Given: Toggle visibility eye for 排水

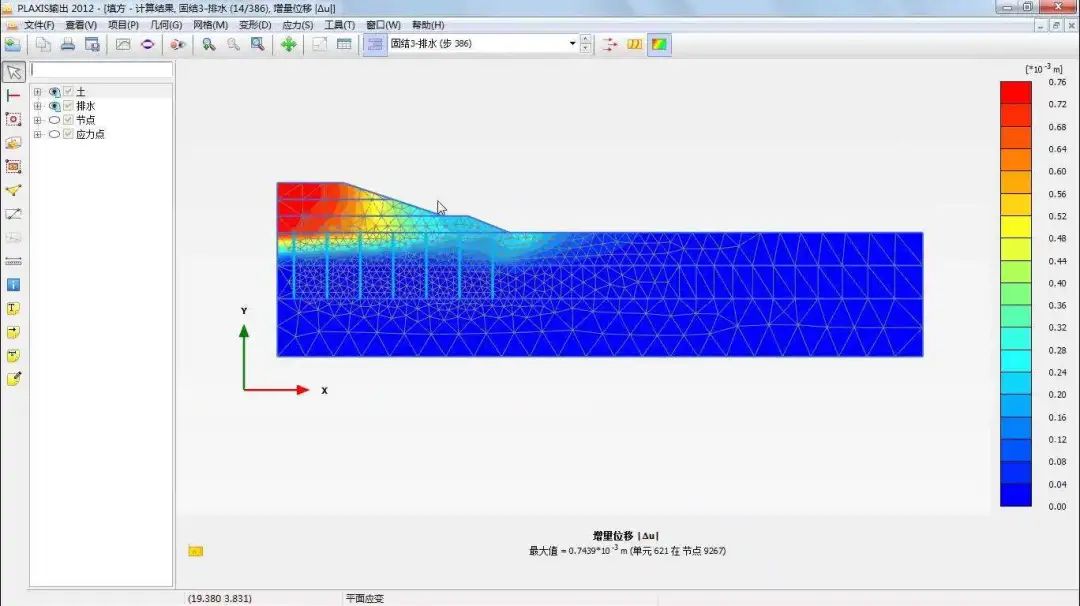Looking at the screenshot, I should pos(54,106).
